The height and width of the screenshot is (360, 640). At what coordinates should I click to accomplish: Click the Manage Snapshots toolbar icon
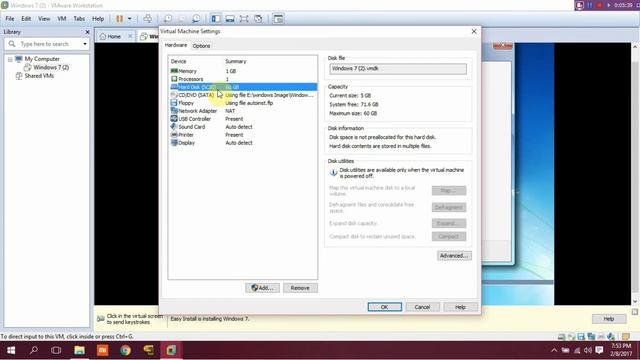coord(196,19)
